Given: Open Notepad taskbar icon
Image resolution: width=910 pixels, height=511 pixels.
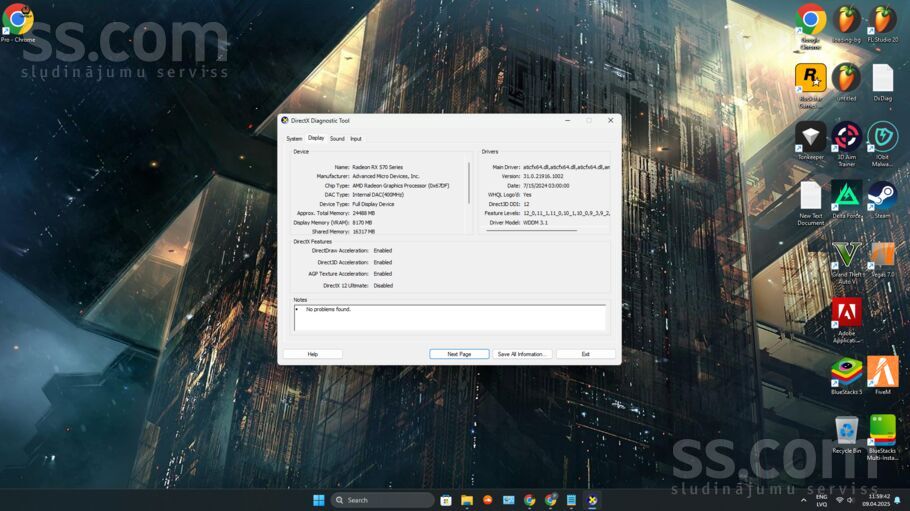Looking at the screenshot, I should coord(571,500).
